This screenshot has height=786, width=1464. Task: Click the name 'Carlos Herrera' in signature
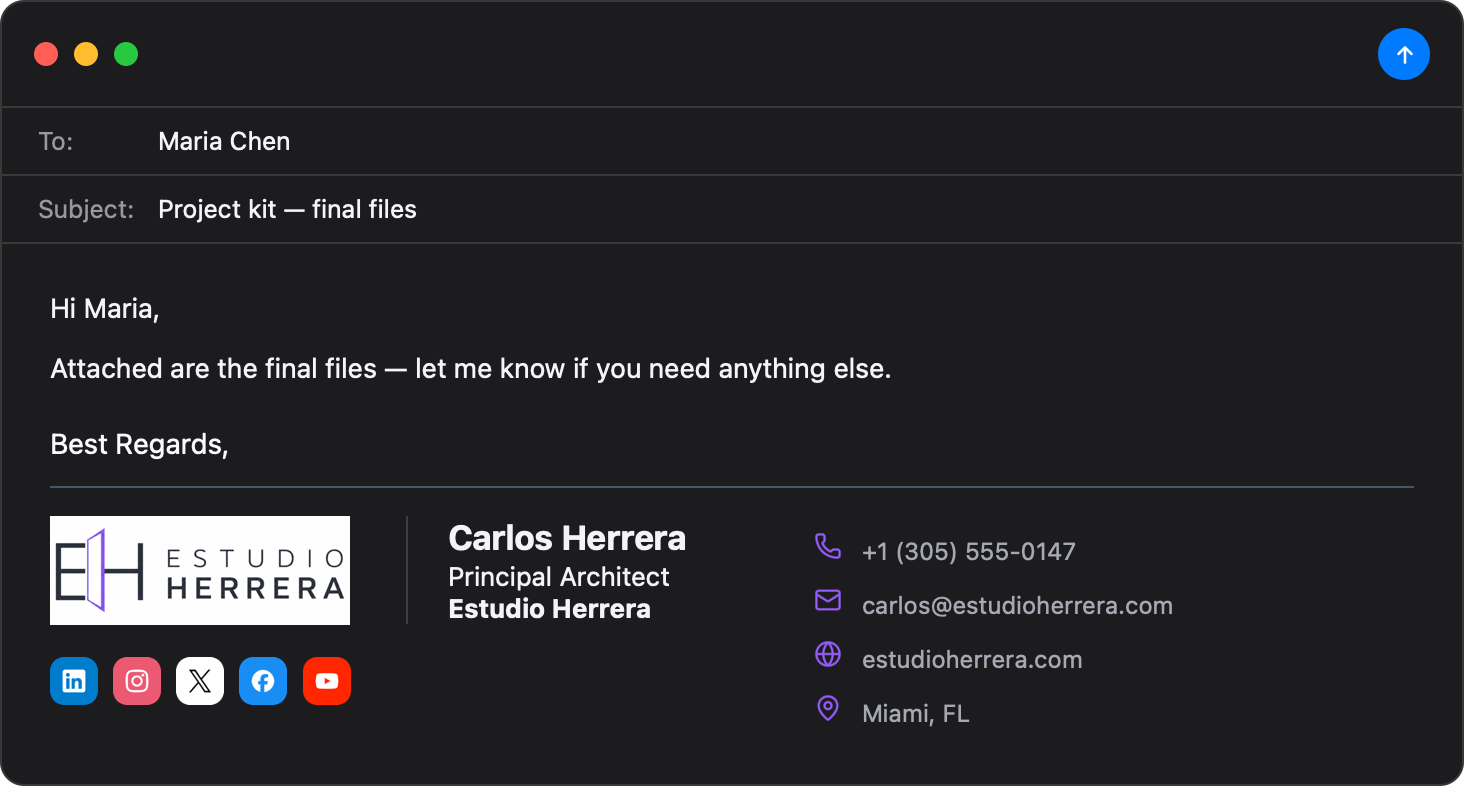point(567,538)
